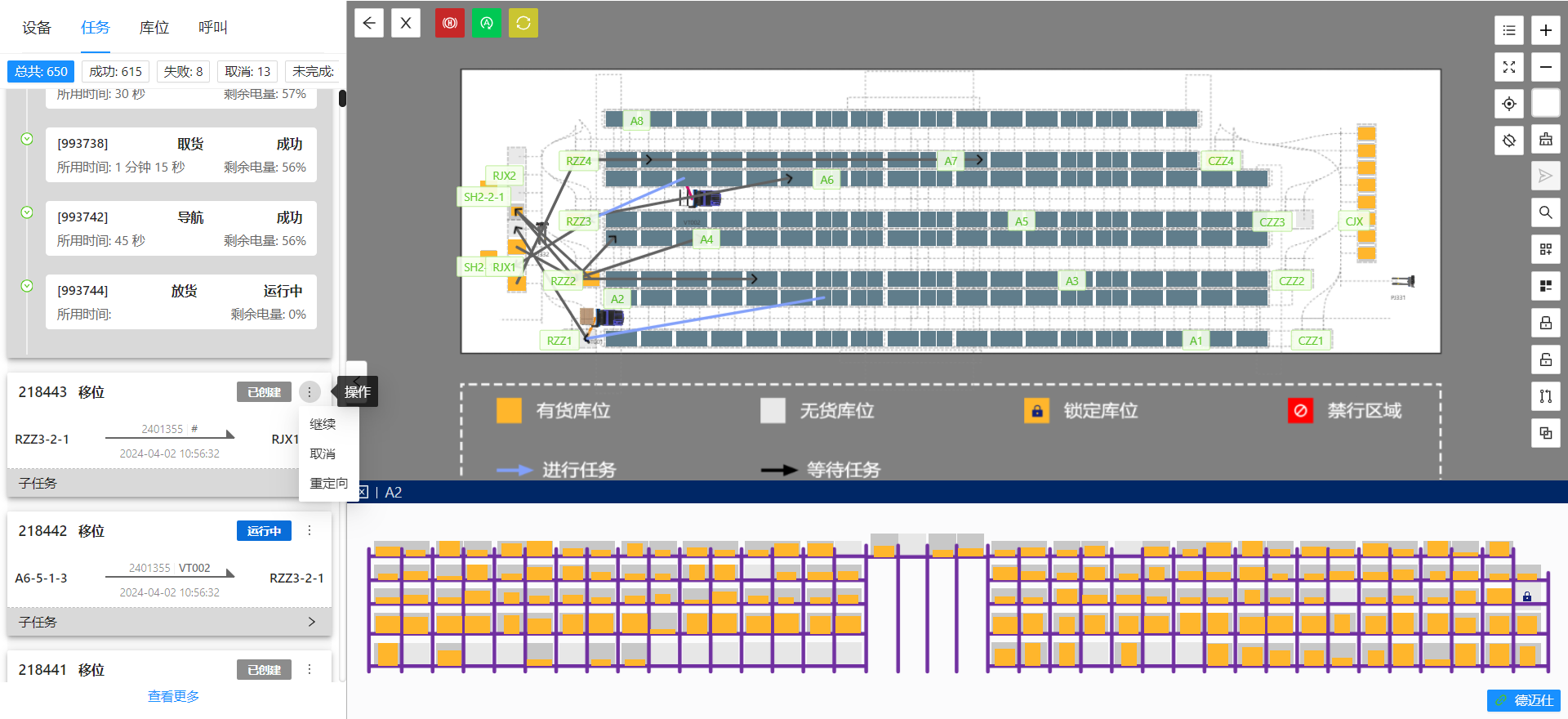The image size is (1568, 719).
Task: Filter tasks by 成功: 615
Action: (x=115, y=72)
